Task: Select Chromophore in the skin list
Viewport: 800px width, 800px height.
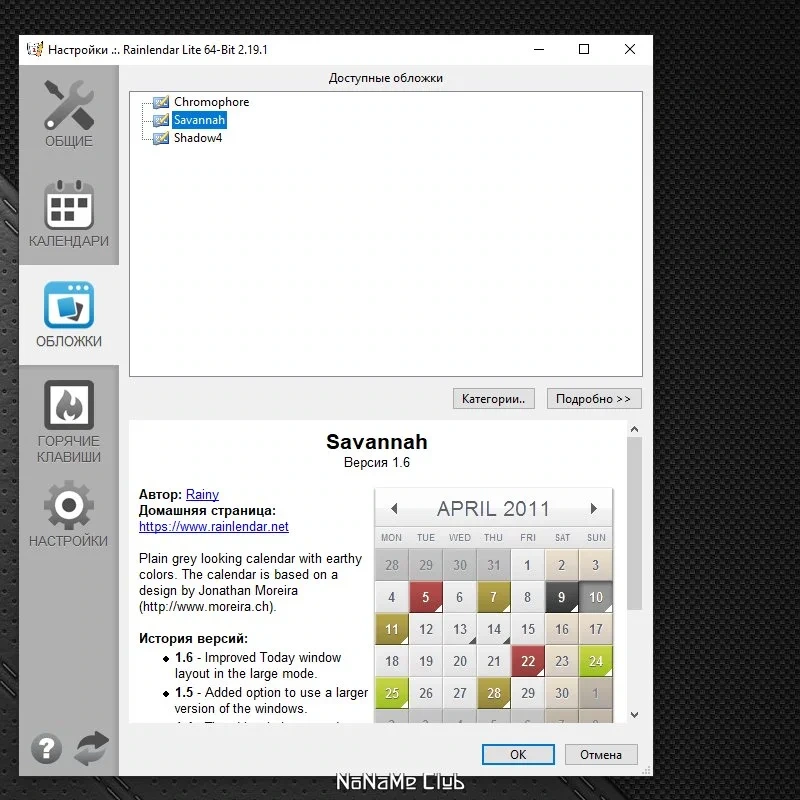Action: [x=211, y=102]
